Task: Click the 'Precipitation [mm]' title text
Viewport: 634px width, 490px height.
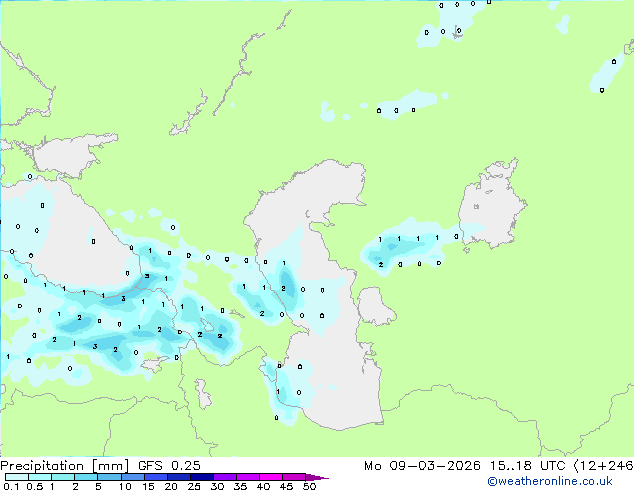Action: 64,466
